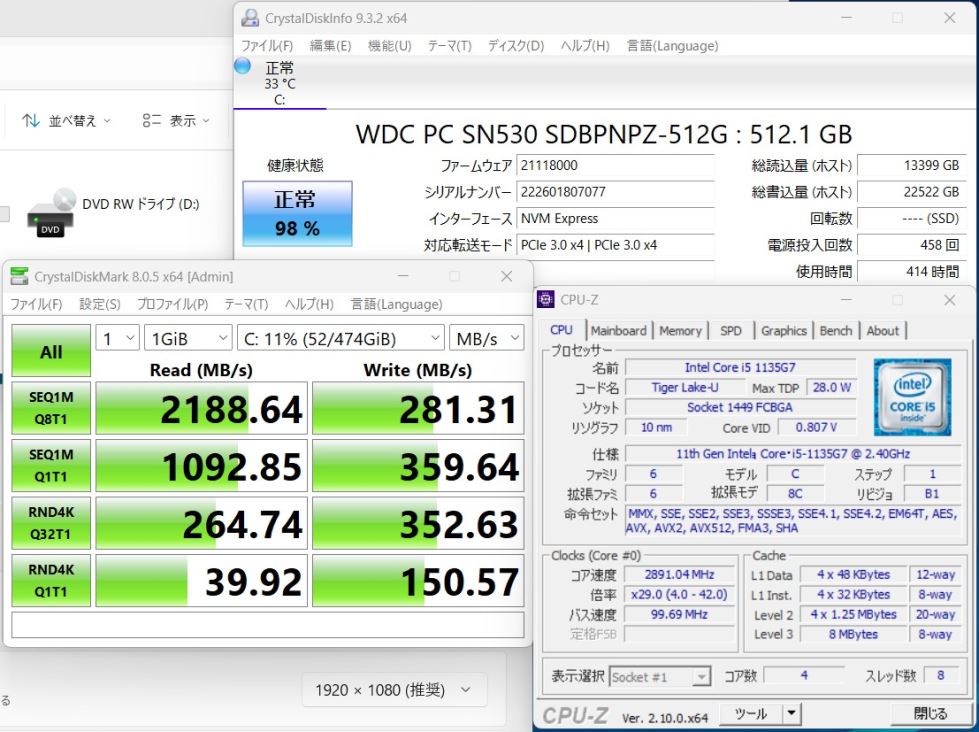The width and height of the screenshot is (979, 732).
Task: Open the C: 11% drive selection dropdown
Action: point(341,339)
